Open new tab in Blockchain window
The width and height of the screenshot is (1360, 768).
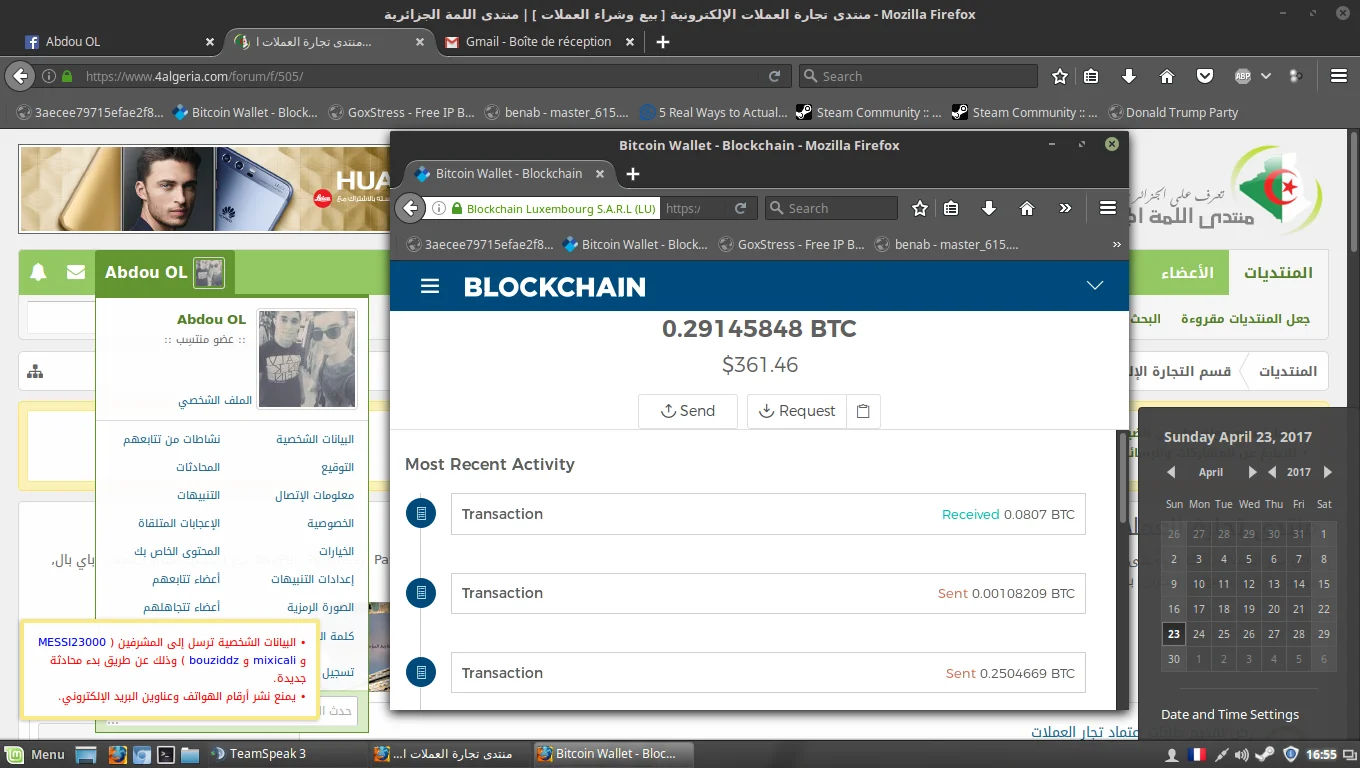(x=632, y=174)
